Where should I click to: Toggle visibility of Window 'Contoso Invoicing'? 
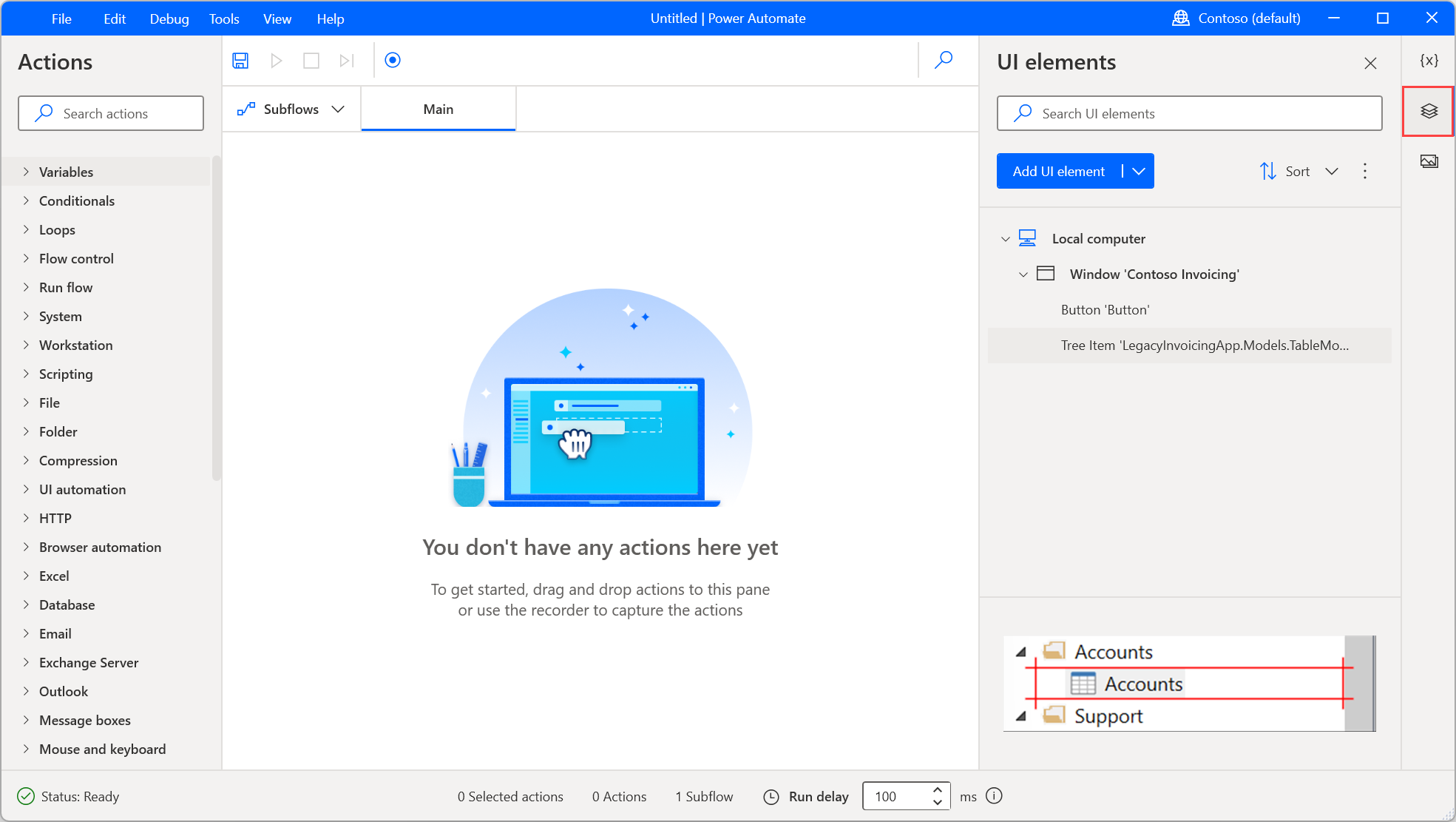coord(1022,273)
